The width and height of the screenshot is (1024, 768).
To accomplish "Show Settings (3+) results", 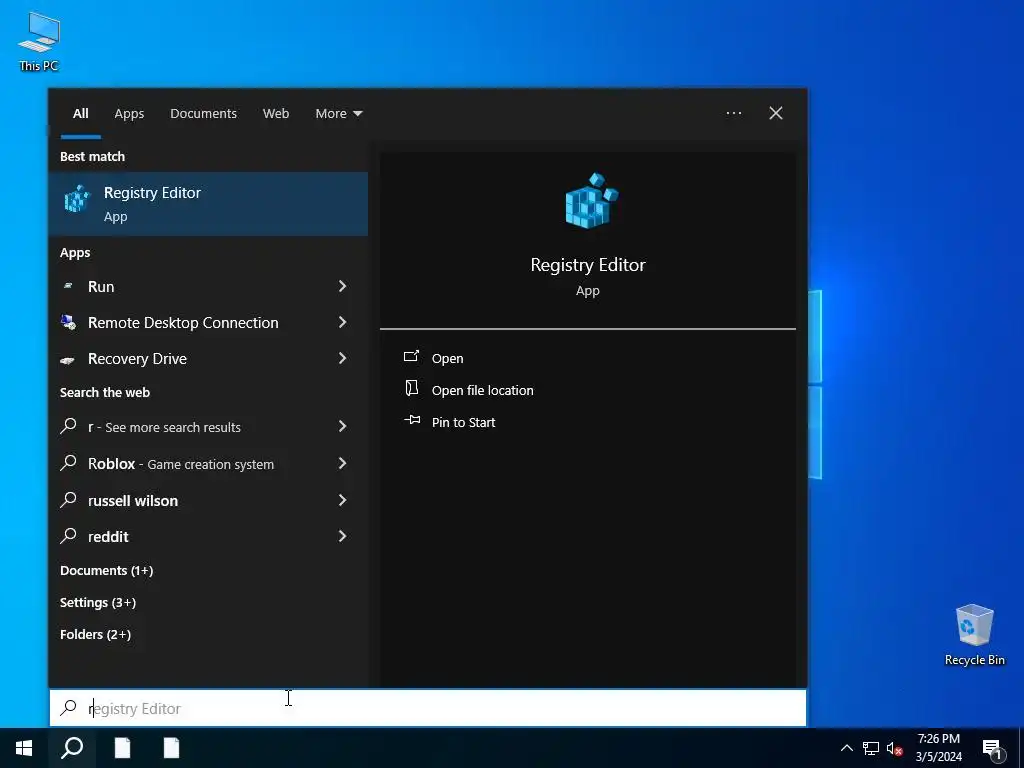I will (98, 602).
